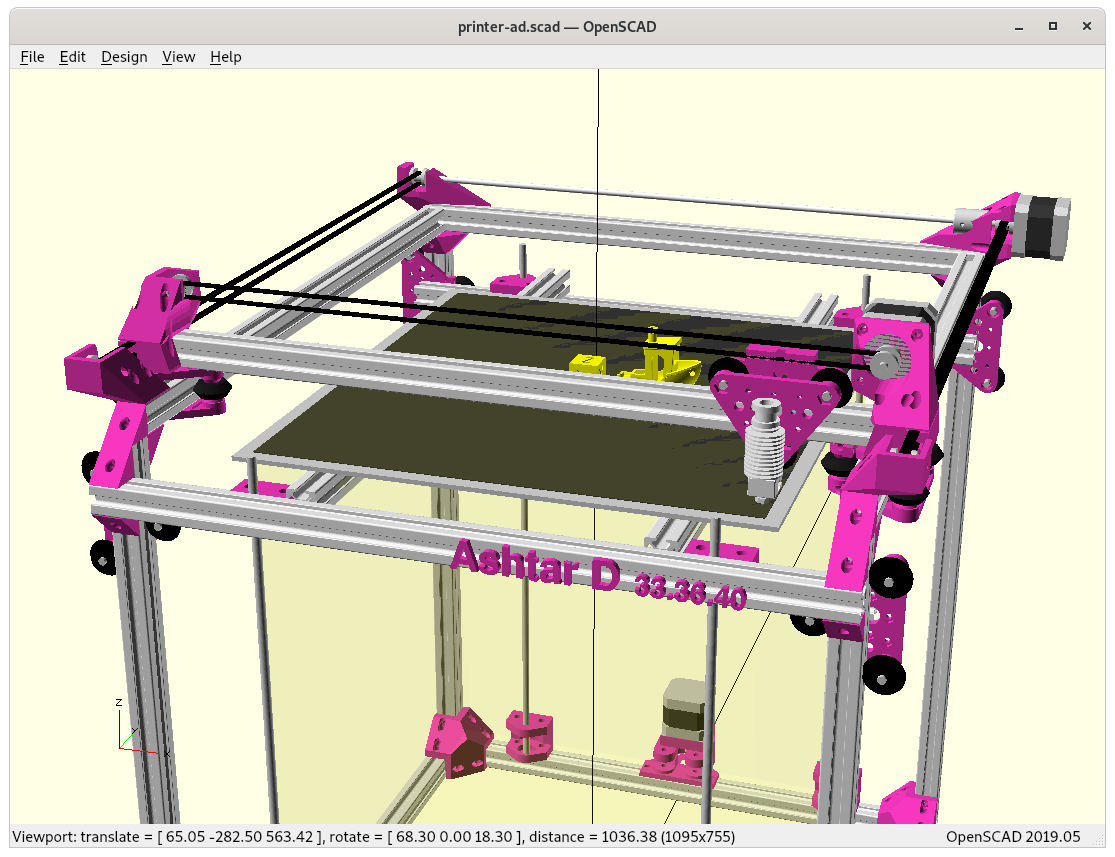Click the 'Ashtar D' 3D text on frame
The width and height of the screenshot is (1115, 857).
535,565
